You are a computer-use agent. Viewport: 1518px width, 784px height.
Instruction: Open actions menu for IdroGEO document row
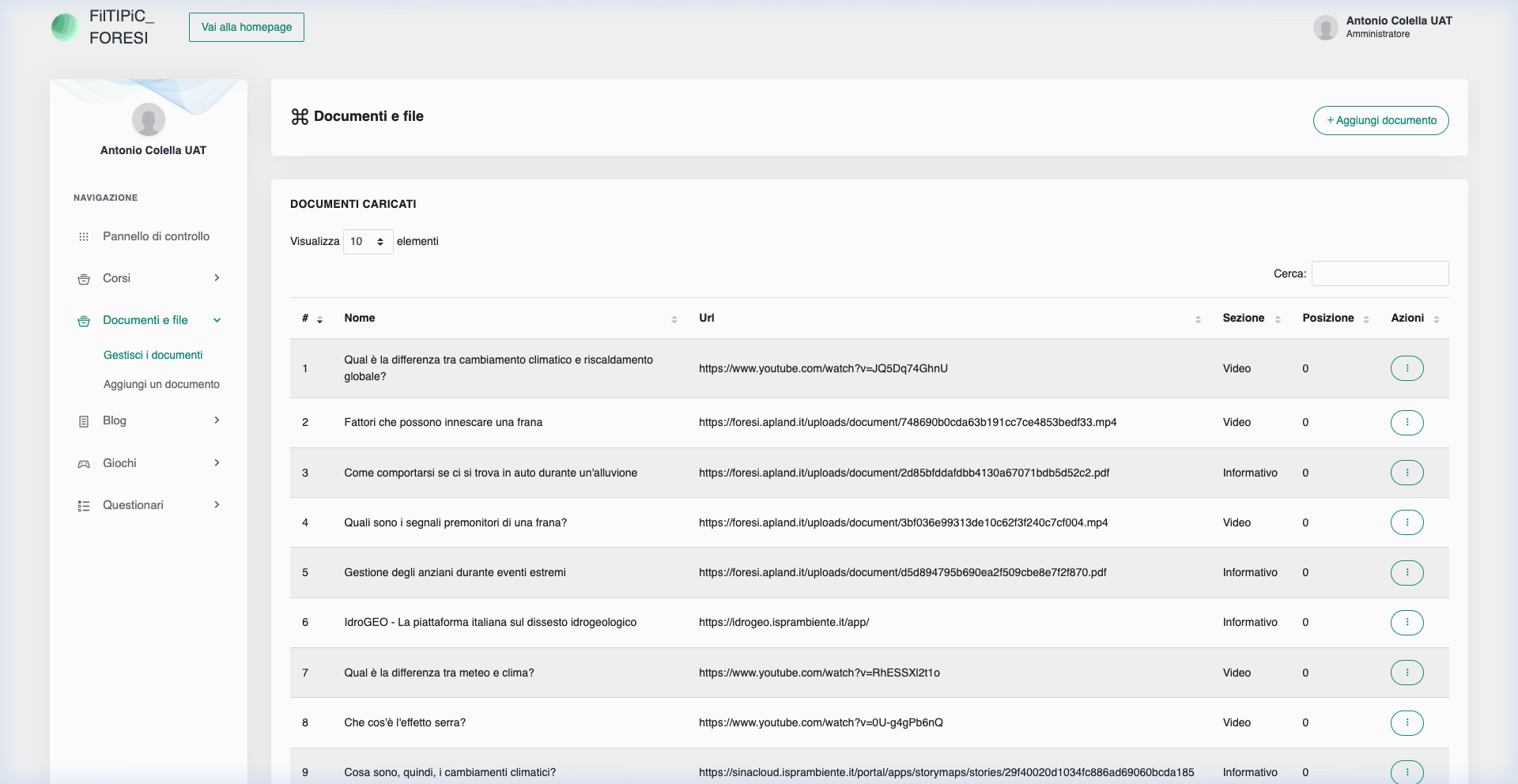click(x=1407, y=623)
